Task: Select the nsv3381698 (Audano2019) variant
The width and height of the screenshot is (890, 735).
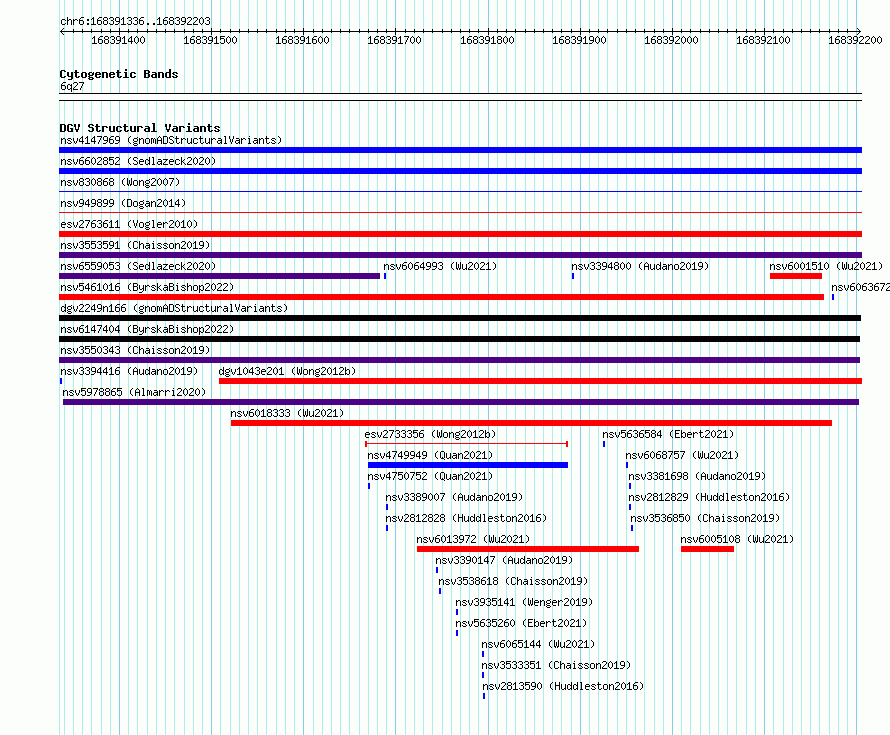Action: click(x=697, y=476)
